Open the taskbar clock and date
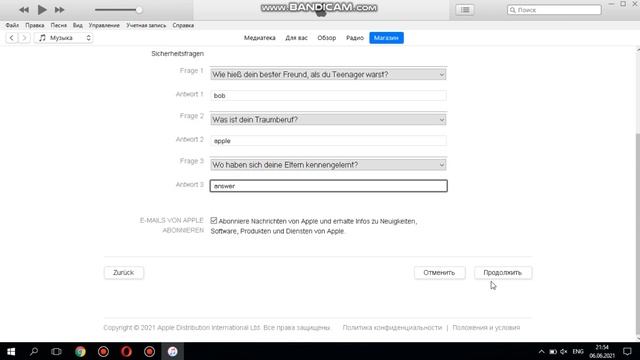 (602, 351)
